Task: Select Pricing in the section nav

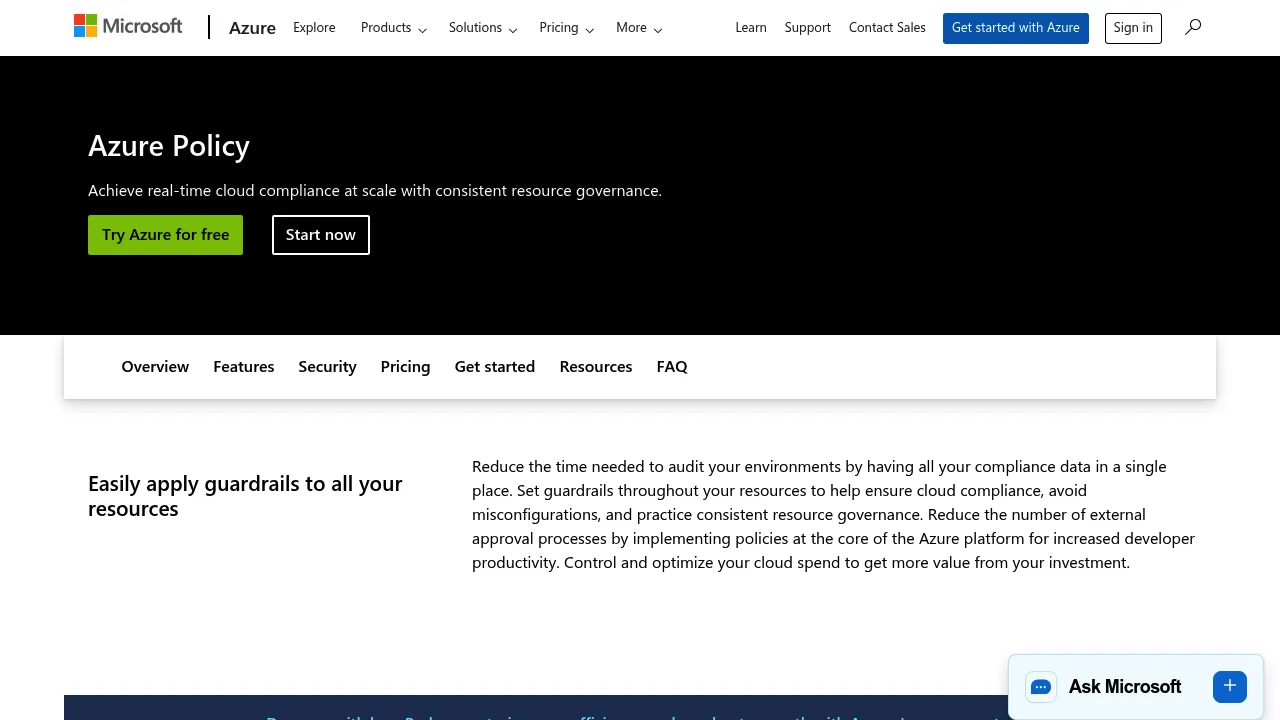Action: (405, 367)
